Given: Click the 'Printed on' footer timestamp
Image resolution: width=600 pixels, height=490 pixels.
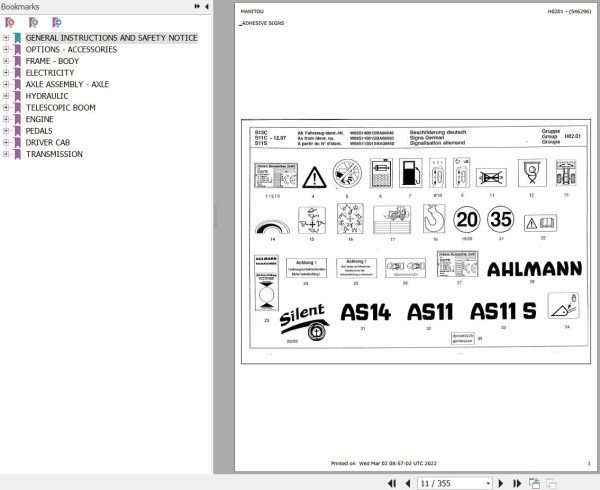Looking at the screenshot, I should 384,463.
